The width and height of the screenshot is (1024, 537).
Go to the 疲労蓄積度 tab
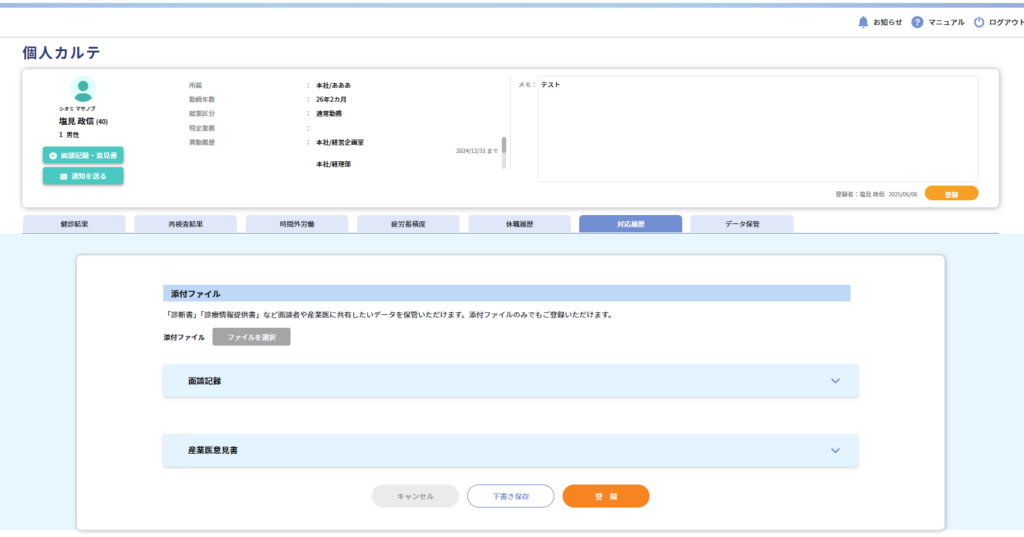408,224
